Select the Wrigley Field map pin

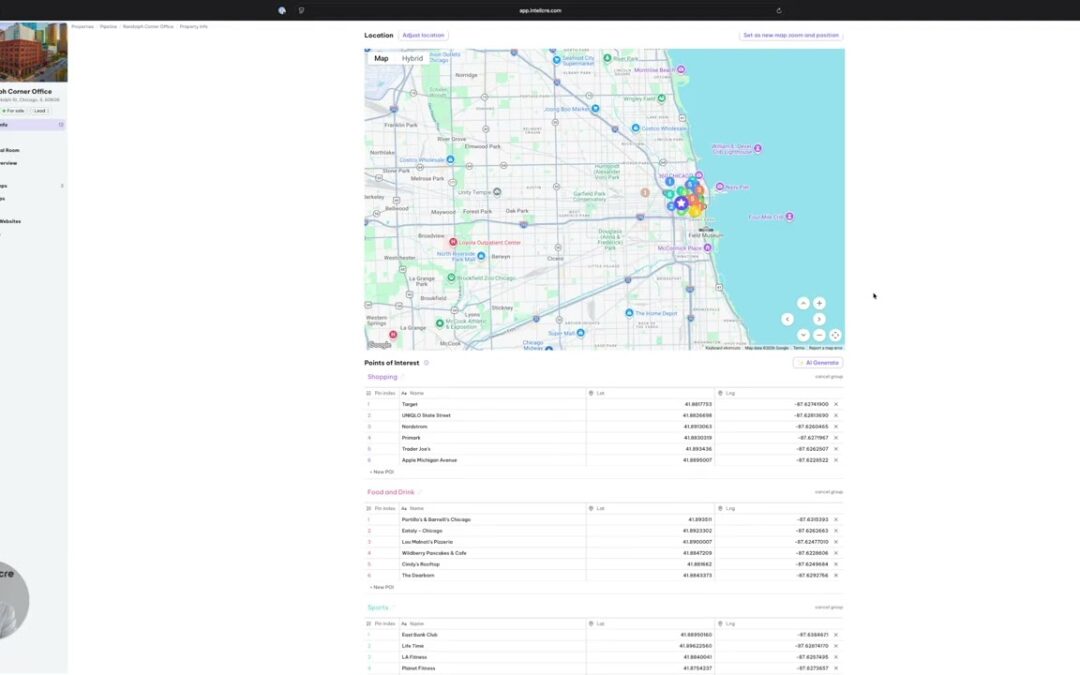tap(661, 98)
